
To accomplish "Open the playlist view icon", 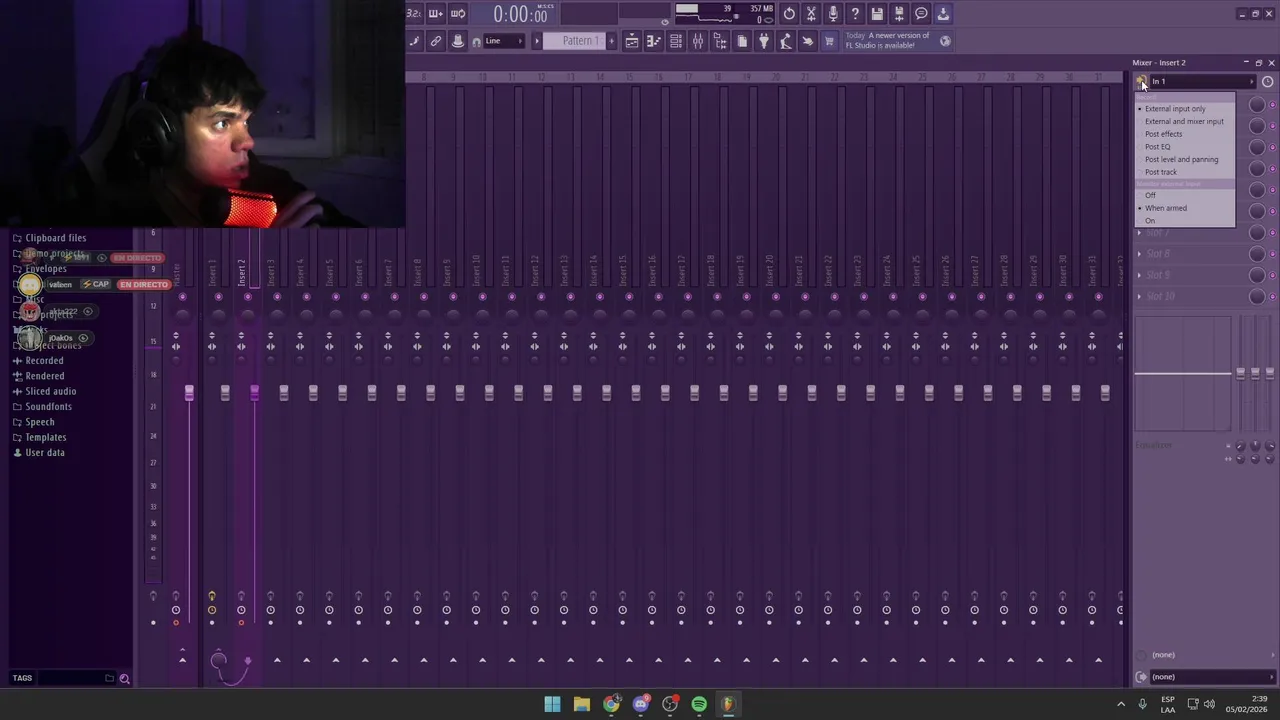I will 632,41.
